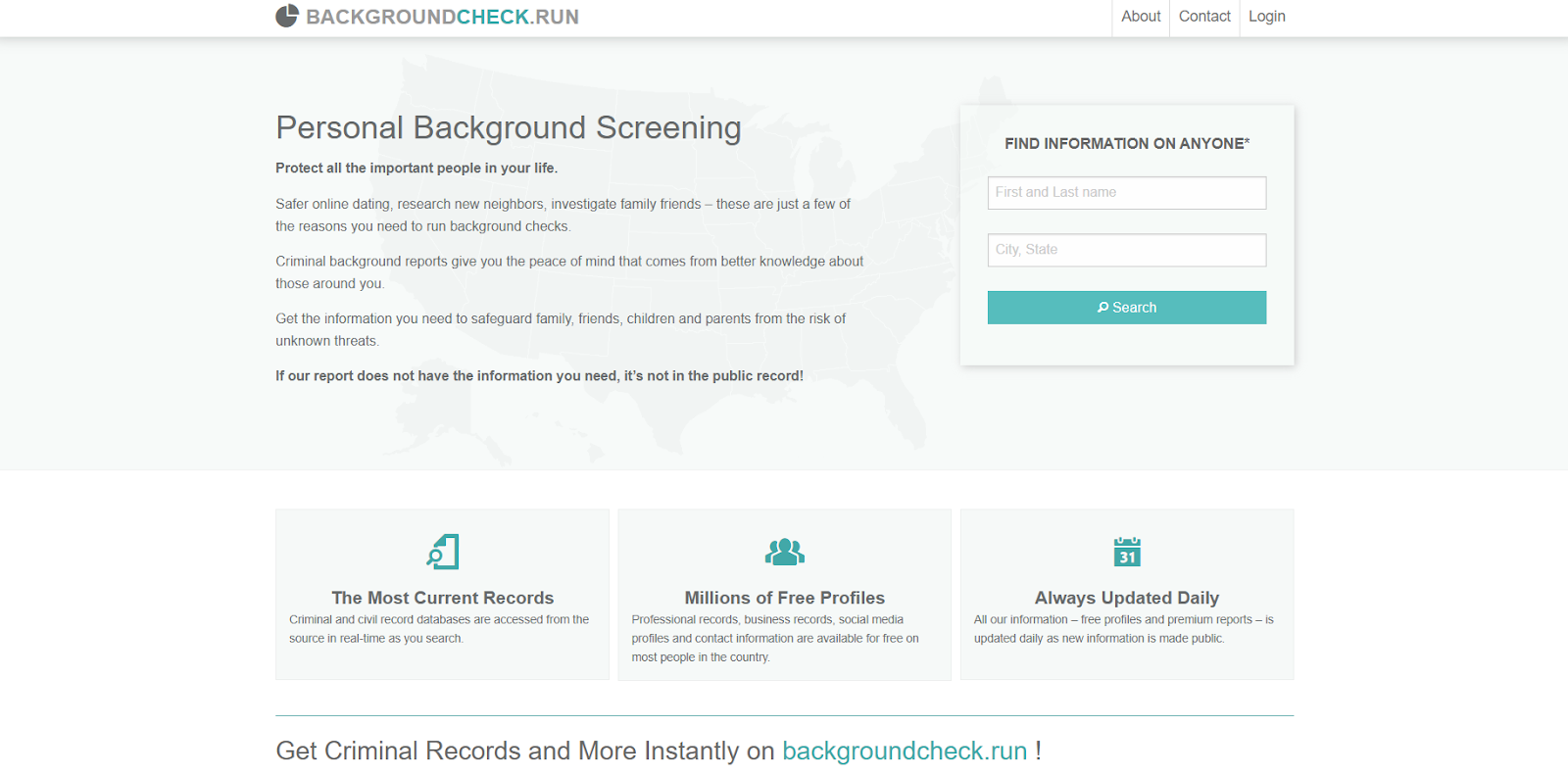Click the BACKGROUNDCHECK.RUN site title text

[442, 17]
